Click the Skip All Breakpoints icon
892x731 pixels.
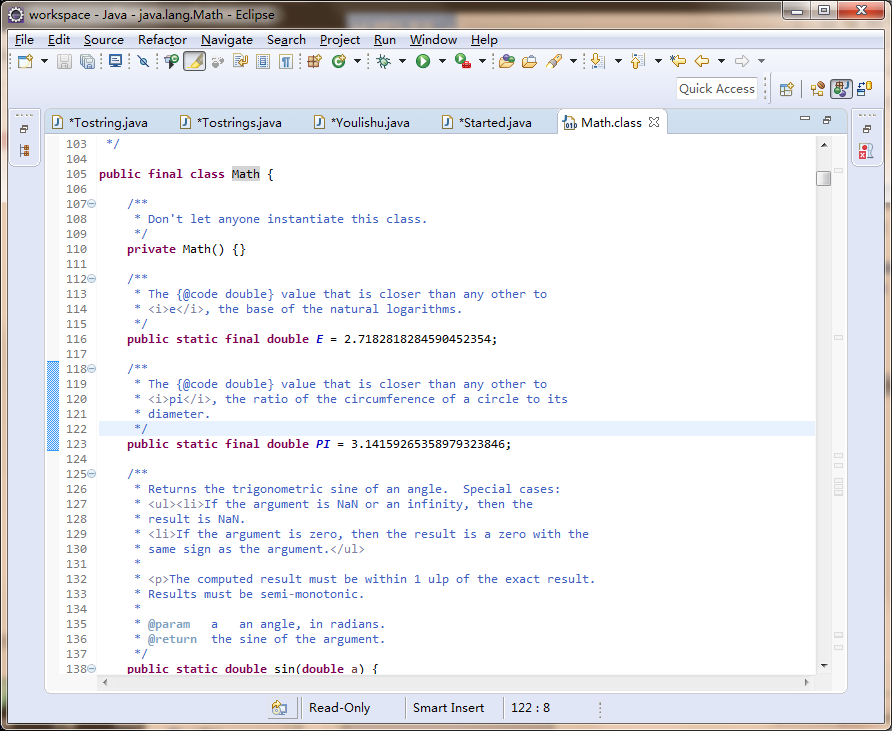[143, 61]
